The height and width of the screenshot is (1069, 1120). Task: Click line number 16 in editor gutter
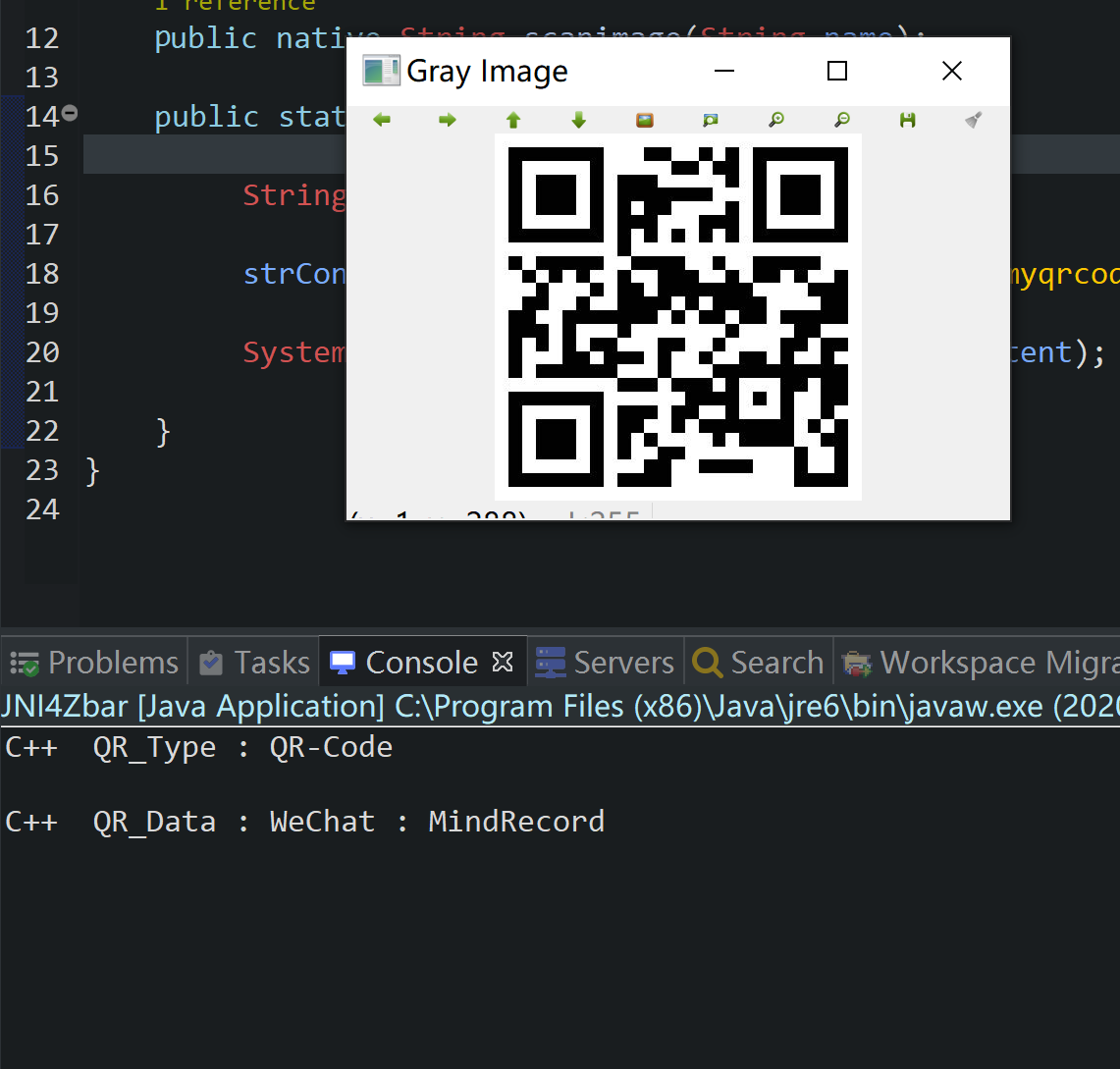[42, 195]
